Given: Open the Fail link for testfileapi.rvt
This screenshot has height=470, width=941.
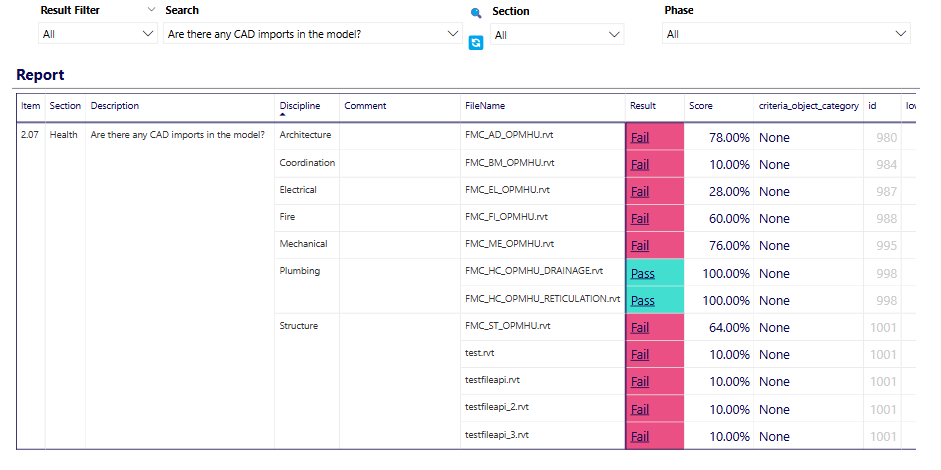Looking at the screenshot, I should tap(640, 382).
